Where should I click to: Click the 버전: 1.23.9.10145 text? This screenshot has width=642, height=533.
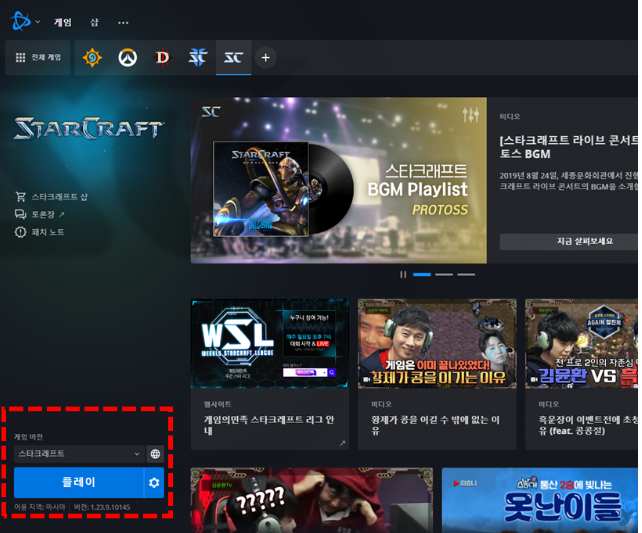click(102, 507)
